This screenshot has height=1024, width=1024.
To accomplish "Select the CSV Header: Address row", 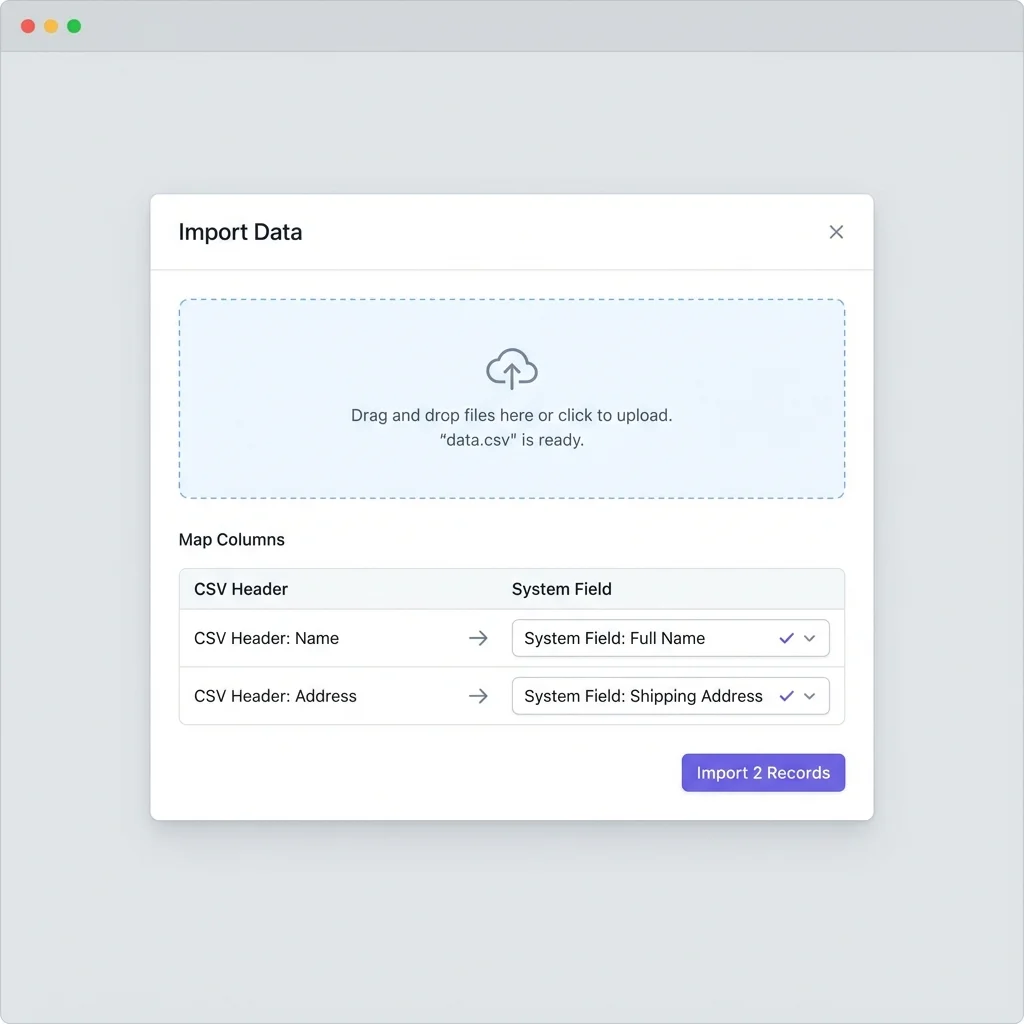I will 275,696.
